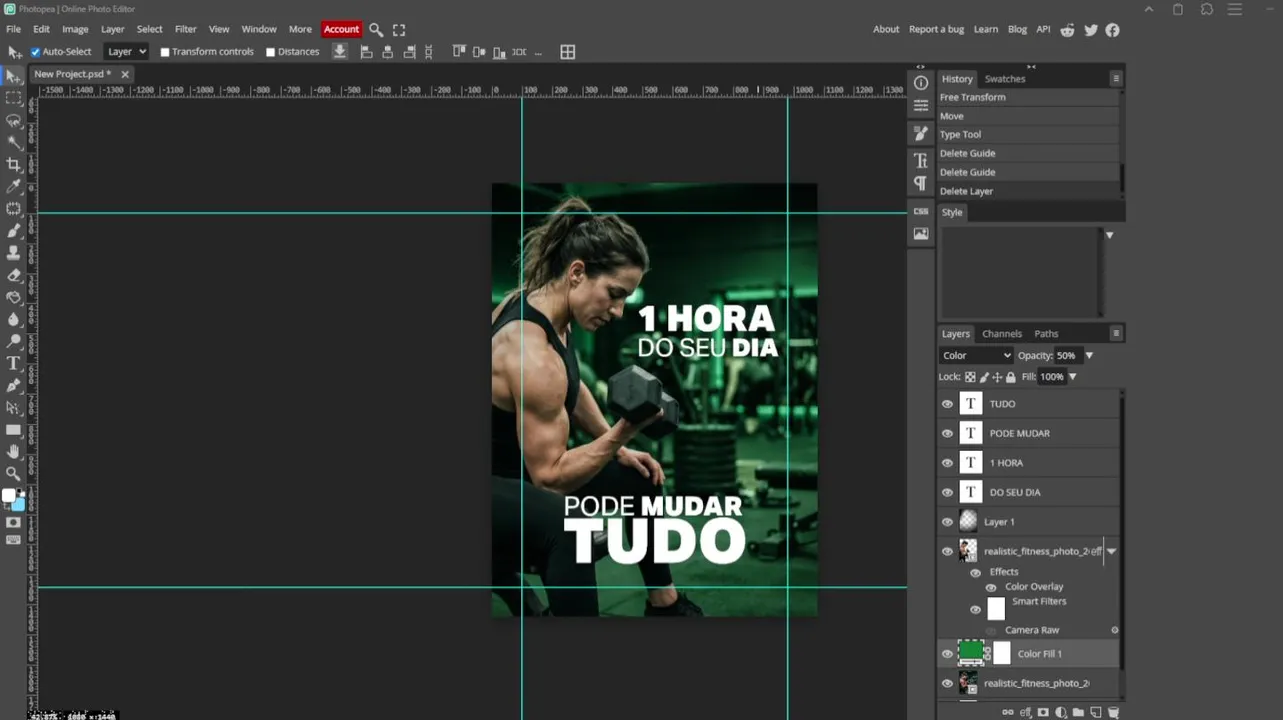Select the Dodge tool
Image resolution: width=1283 pixels, height=720 pixels.
pyautogui.click(x=13, y=341)
